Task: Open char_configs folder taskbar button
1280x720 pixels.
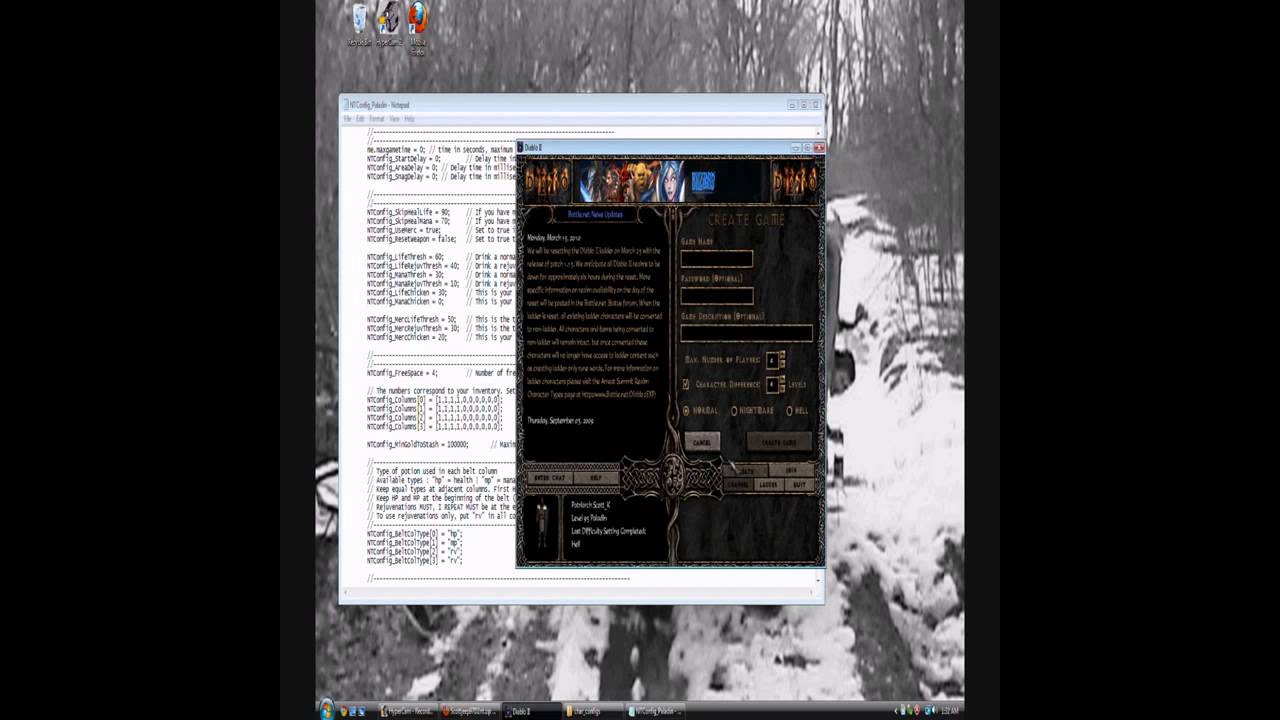Action: 595,711
